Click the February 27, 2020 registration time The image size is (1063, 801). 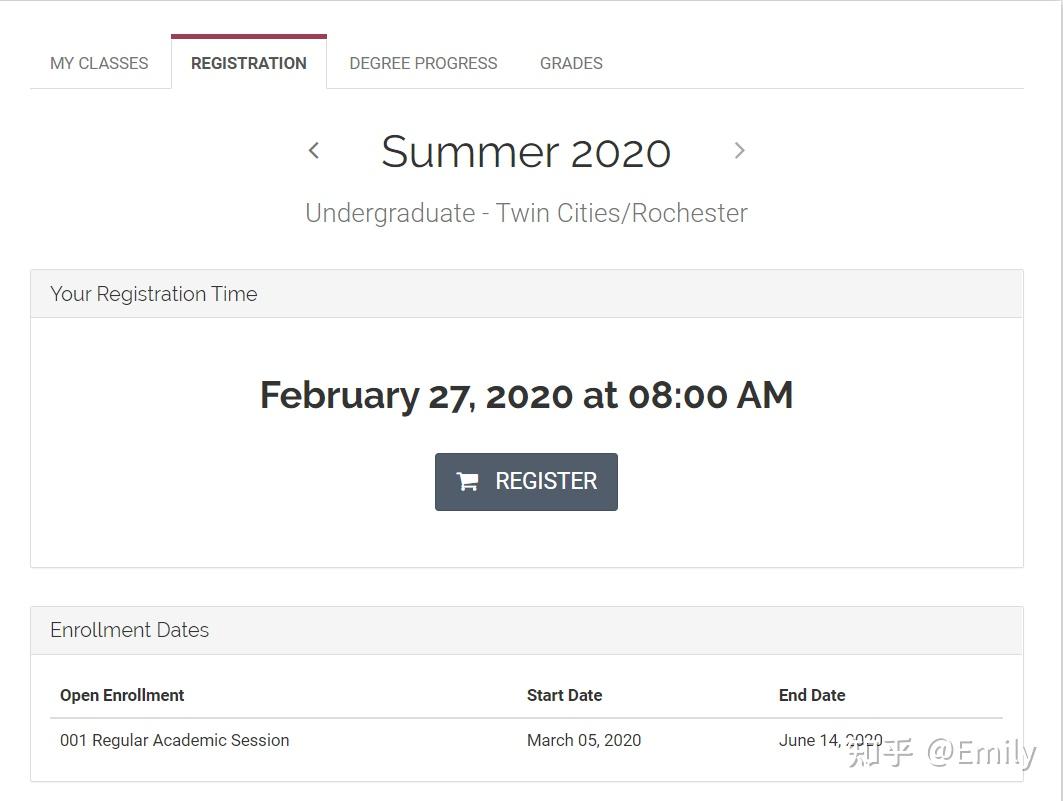point(526,395)
